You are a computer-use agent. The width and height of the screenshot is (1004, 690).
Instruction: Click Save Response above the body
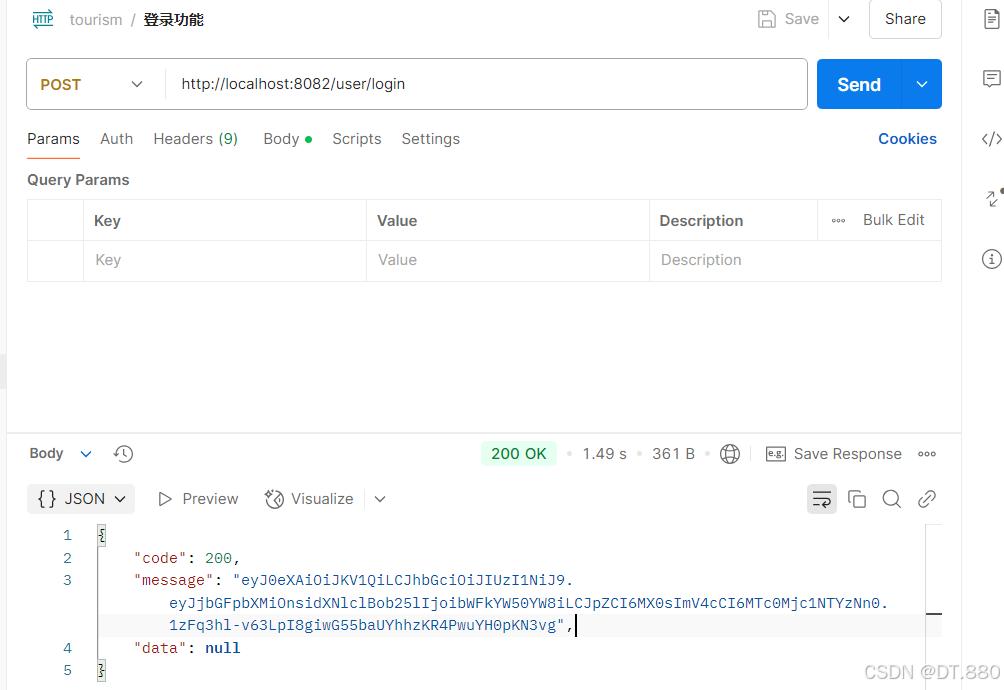tap(845, 453)
